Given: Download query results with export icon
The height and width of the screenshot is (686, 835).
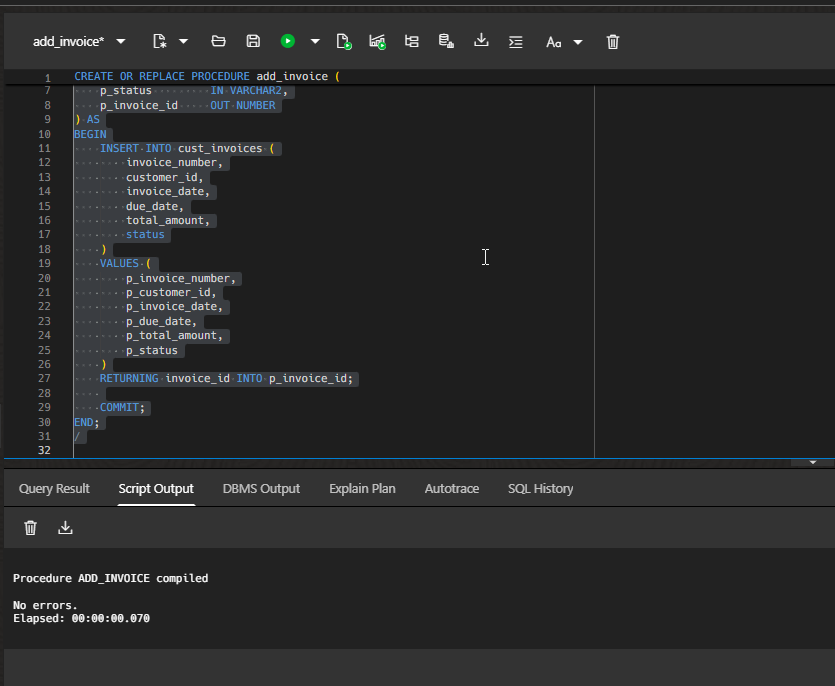Looking at the screenshot, I should tap(480, 41).
